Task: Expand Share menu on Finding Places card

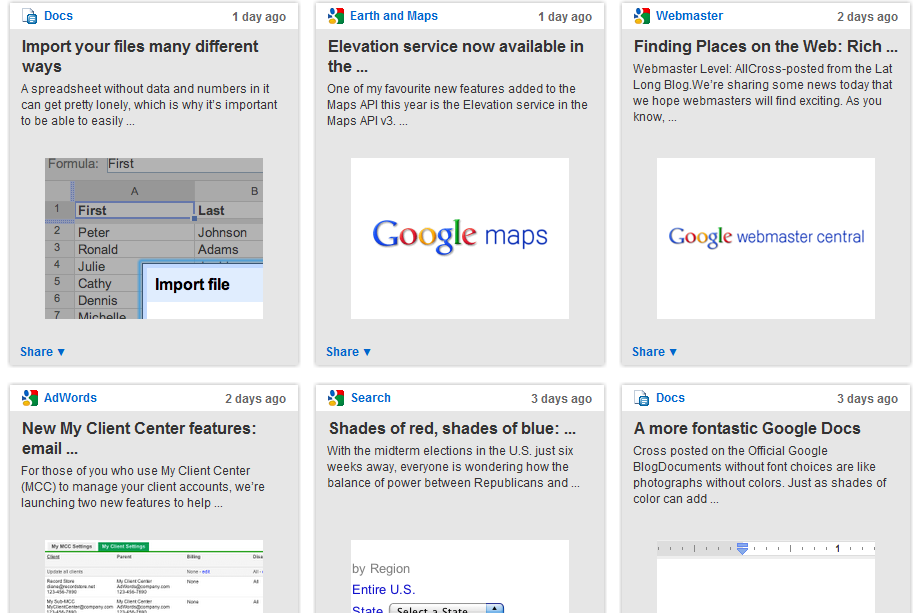Action: 654,352
